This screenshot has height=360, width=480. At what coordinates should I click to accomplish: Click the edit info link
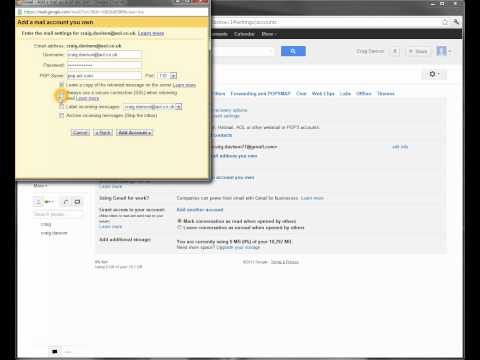400,147
